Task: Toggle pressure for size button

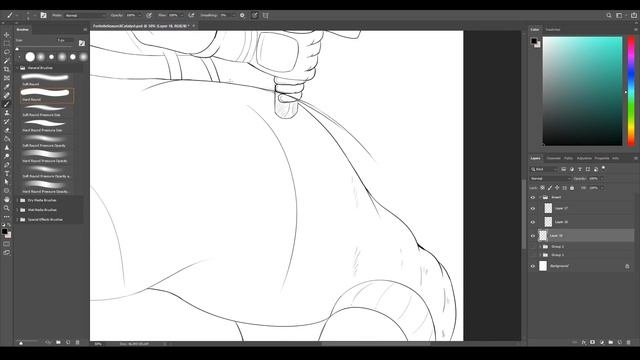Action: coord(255,16)
